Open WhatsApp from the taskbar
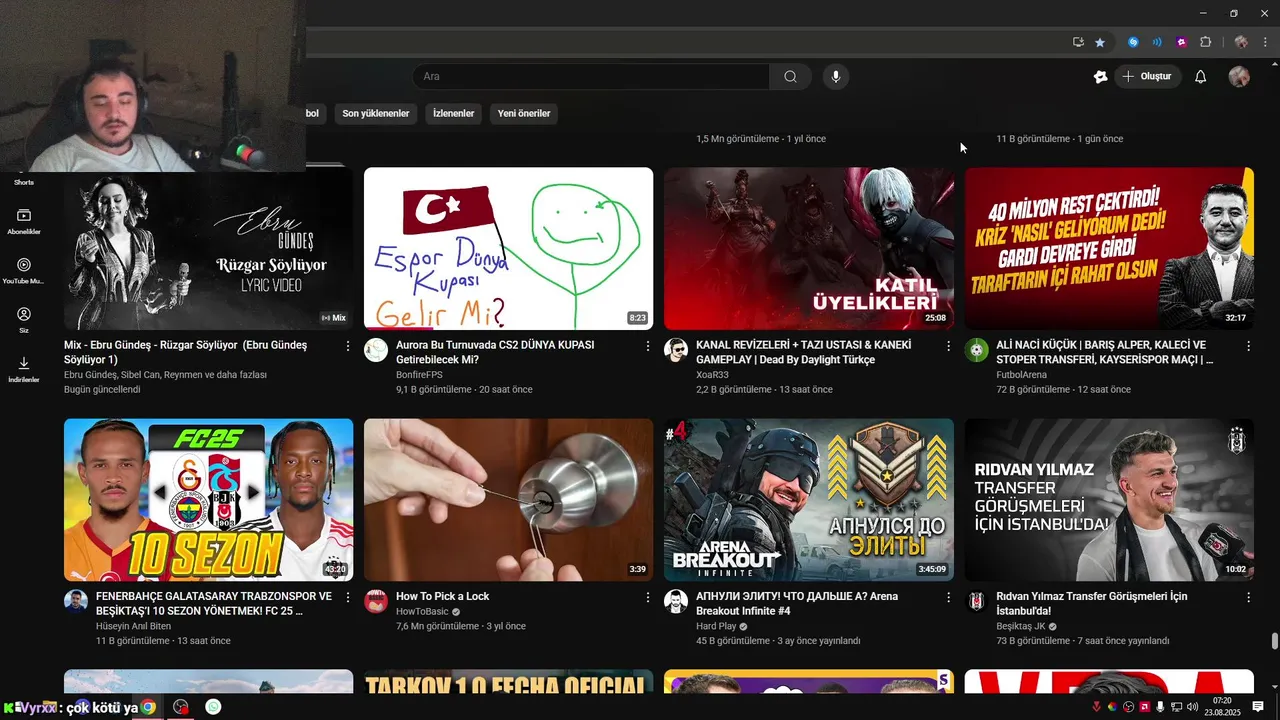The image size is (1280, 720). (x=213, y=707)
